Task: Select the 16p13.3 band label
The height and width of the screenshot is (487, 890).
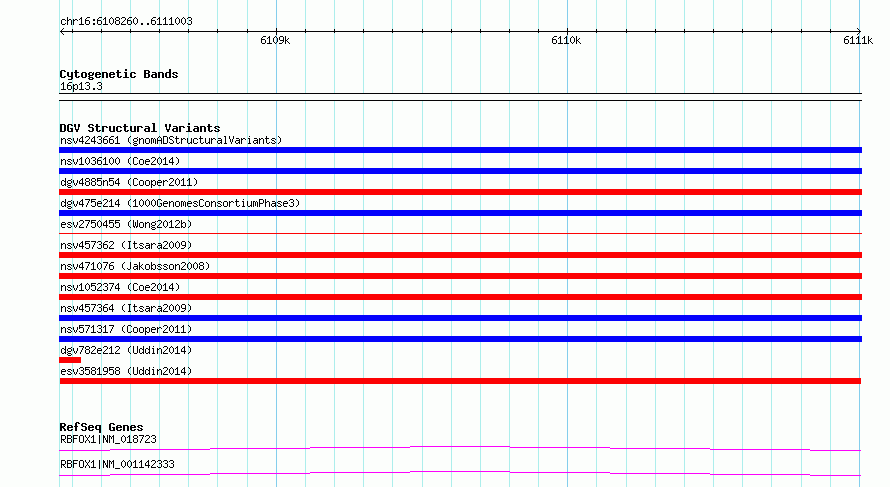Action: coord(81,86)
